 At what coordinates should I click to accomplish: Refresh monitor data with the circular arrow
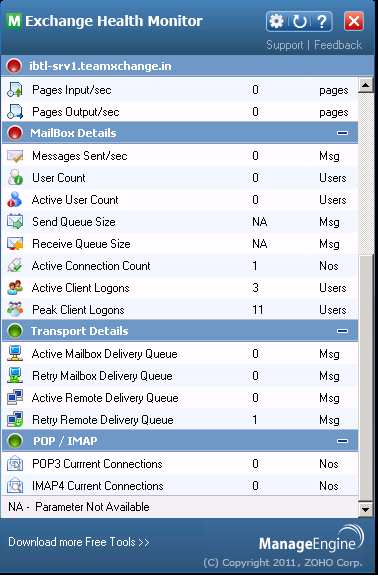(300, 21)
